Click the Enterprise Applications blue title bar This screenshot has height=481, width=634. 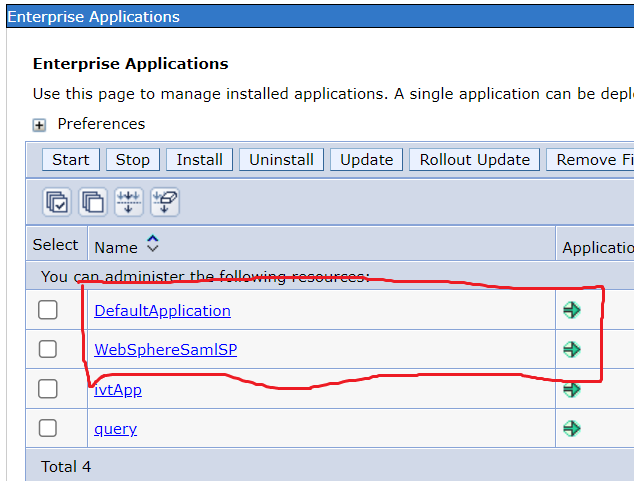click(x=320, y=17)
